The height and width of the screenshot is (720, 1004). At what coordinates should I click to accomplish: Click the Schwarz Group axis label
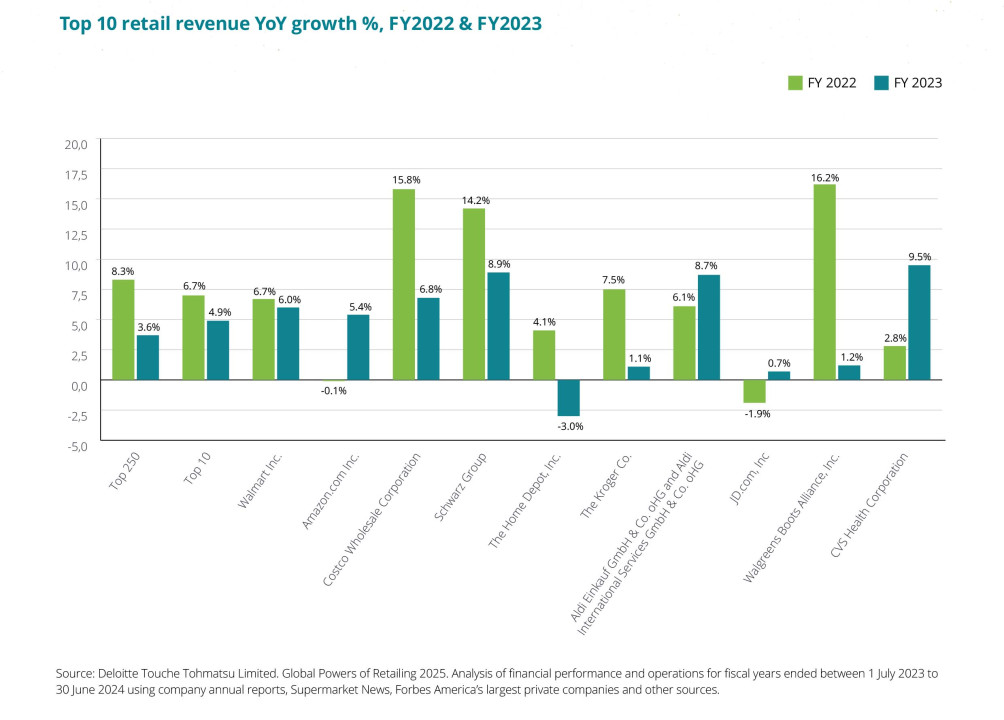[460, 486]
